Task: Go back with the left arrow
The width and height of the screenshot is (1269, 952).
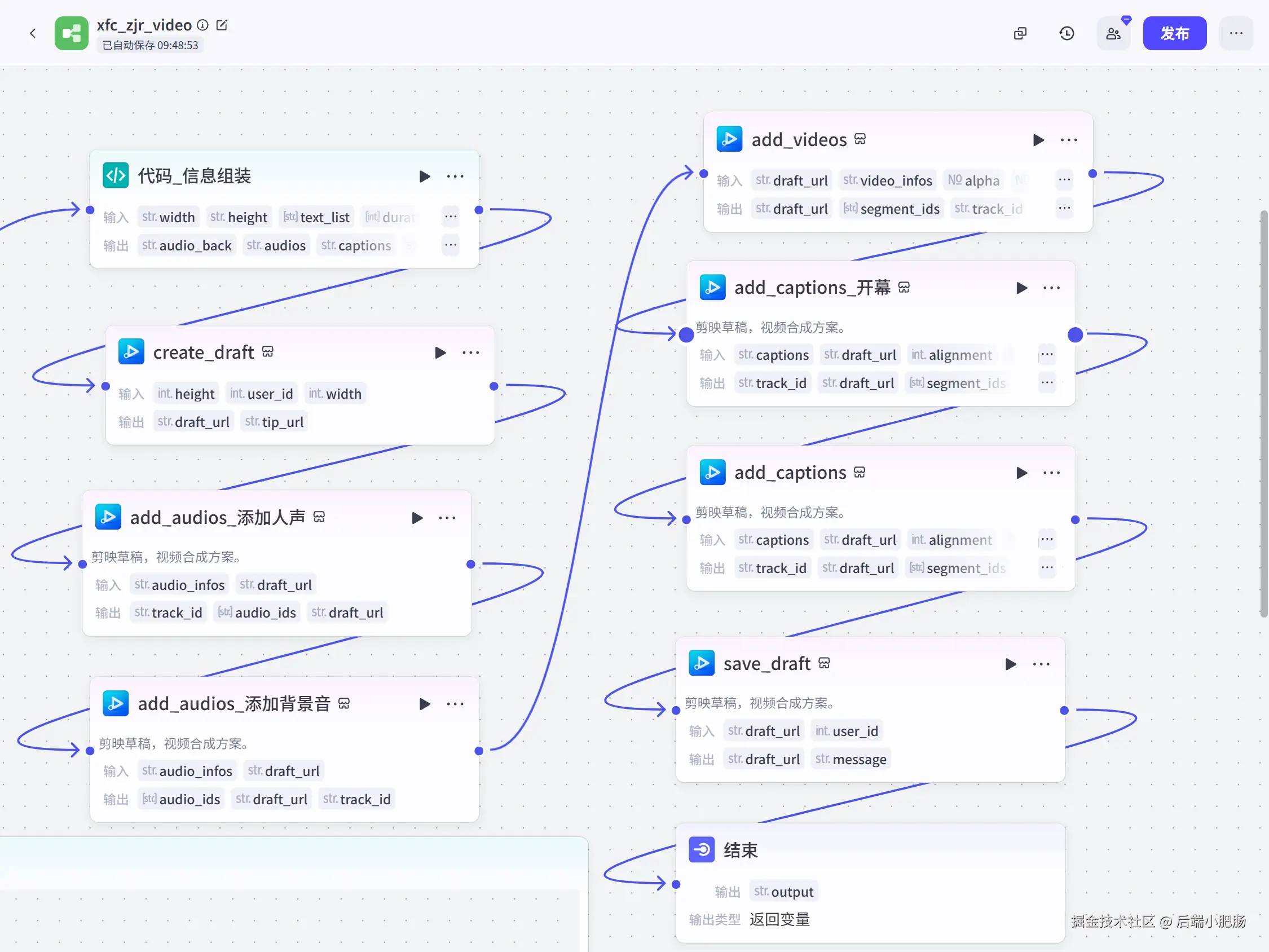Action: coord(33,33)
